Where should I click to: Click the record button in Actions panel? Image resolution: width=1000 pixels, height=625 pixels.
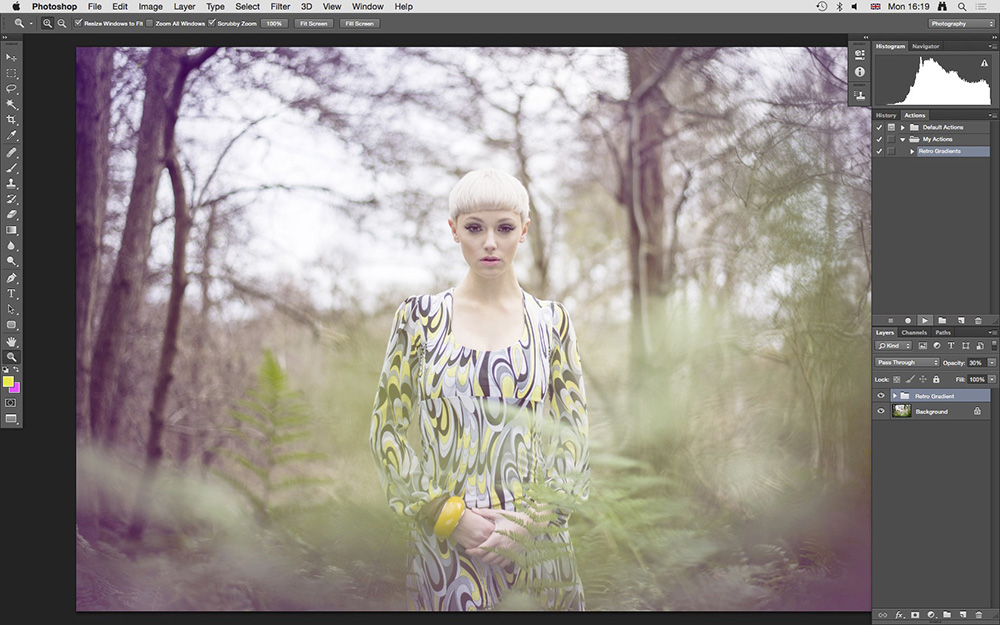[908, 320]
